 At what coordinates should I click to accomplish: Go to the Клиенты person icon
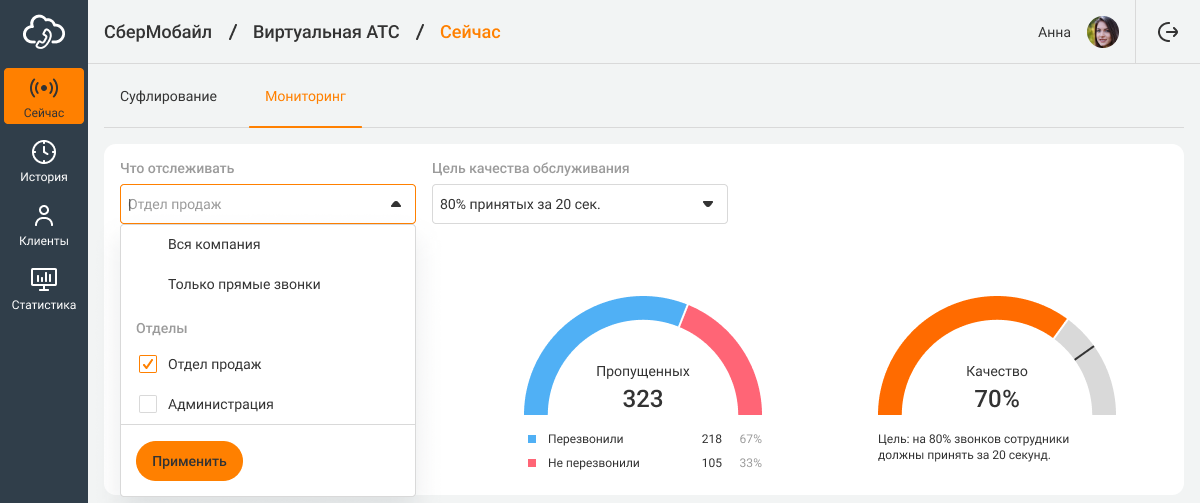[44, 216]
